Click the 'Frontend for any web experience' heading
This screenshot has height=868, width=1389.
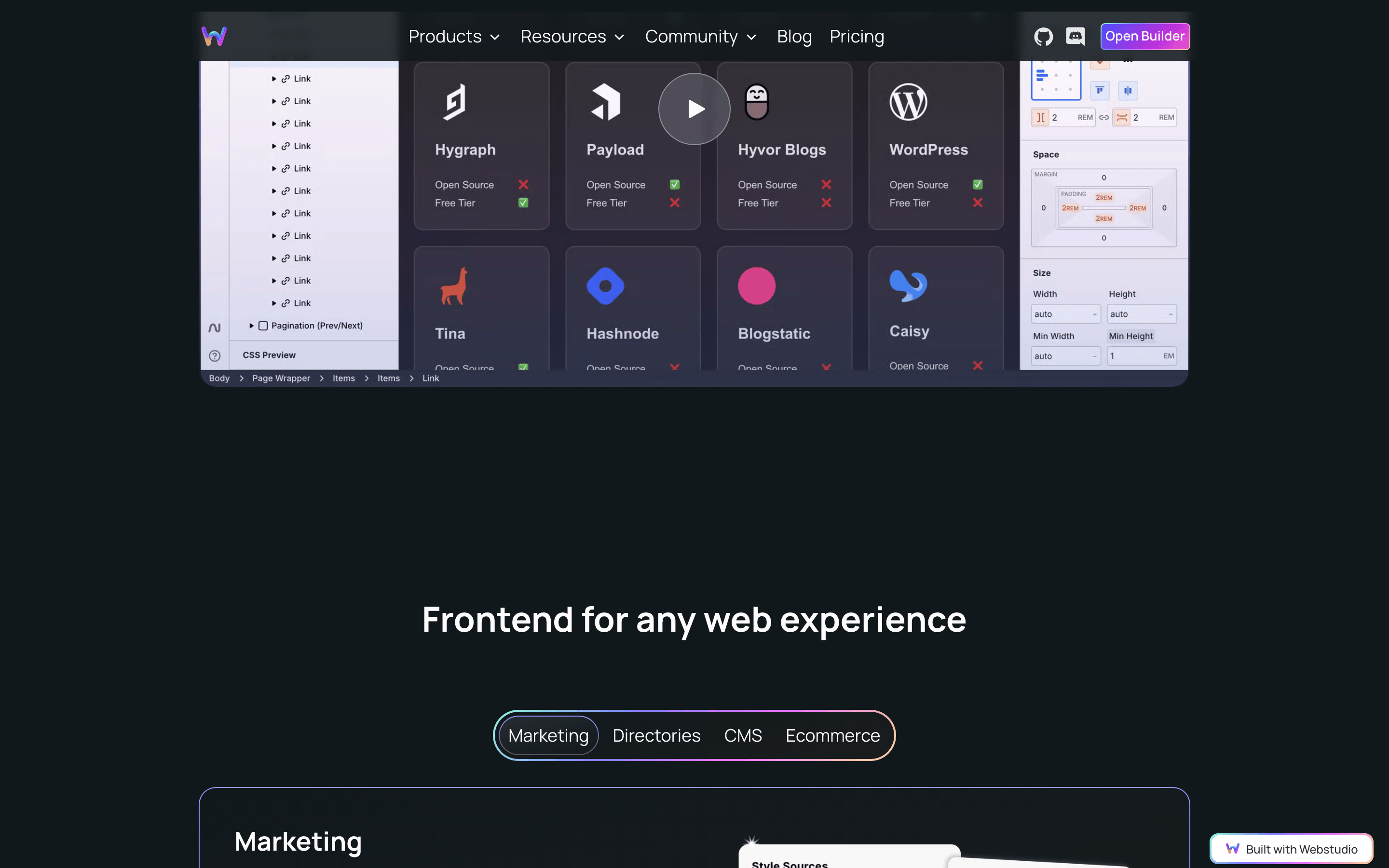(x=694, y=620)
